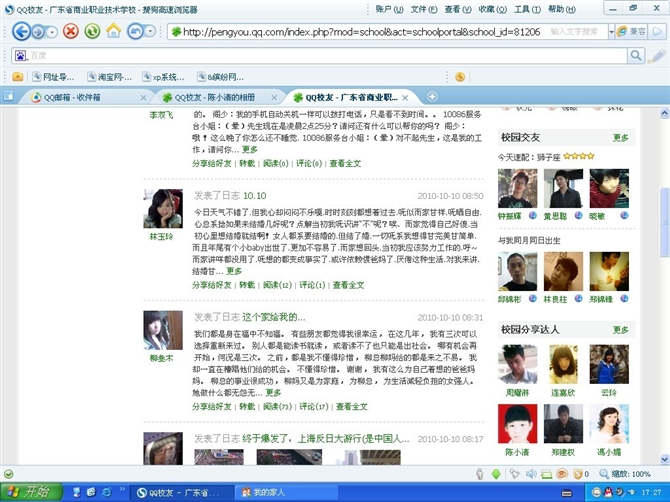
Task: Click the gray figure icon in status bar
Action: [480, 474]
